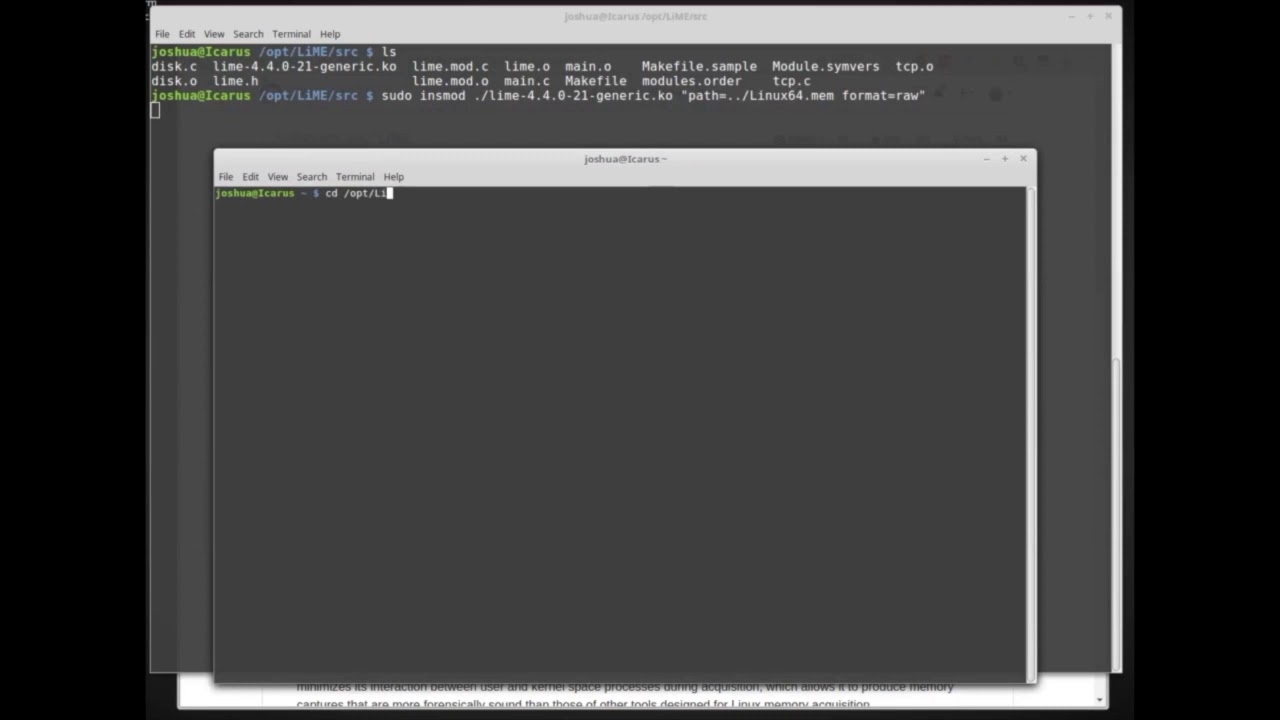This screenshot has width=1280, height=720.
Task: Click lime.mod.c in ls output
Action: coord(450,66)
